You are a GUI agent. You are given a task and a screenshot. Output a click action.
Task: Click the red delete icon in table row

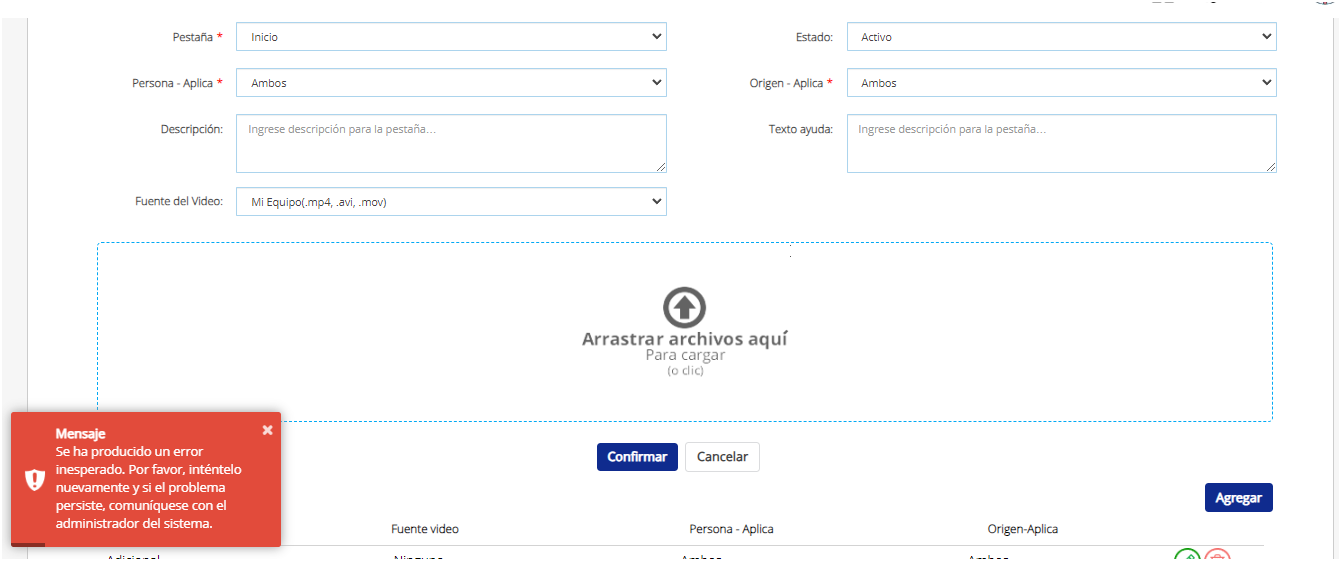point(1217,556)
